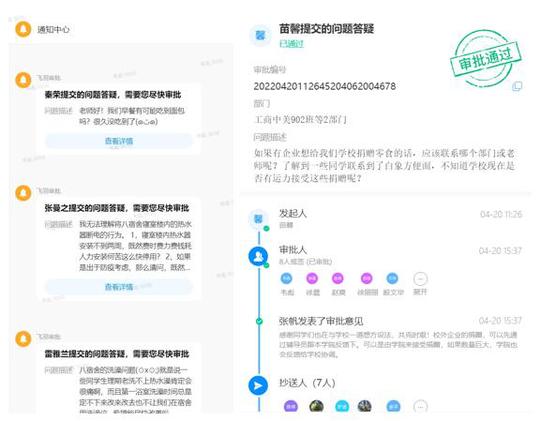
Task: Expand the approvers list
Action: pos(420,279)
